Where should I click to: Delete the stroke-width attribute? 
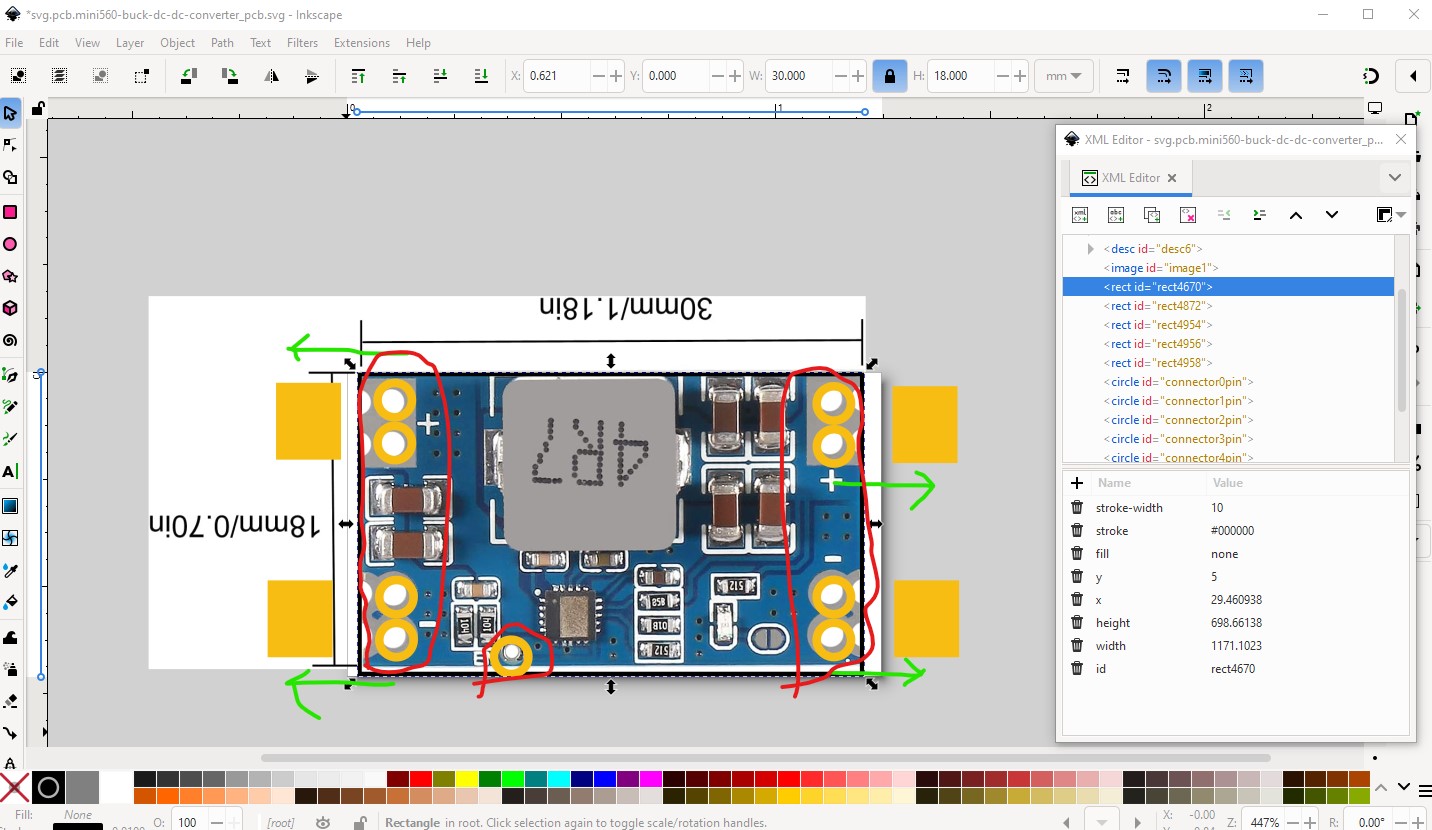click(x=1077, y=508)
